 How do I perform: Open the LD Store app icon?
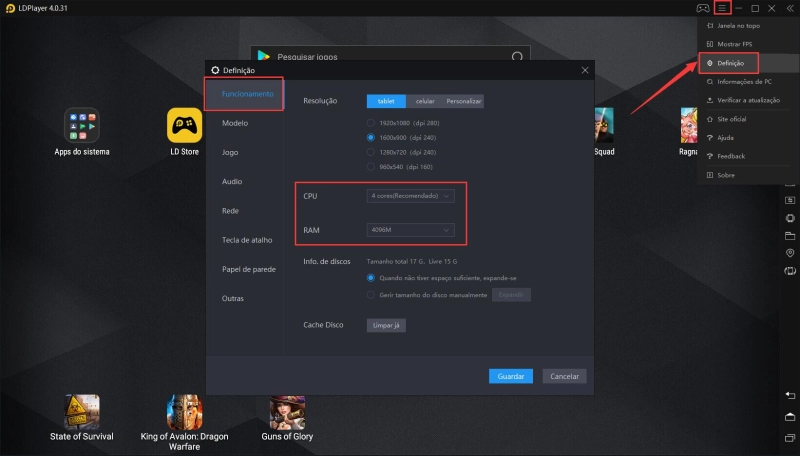click(183, 126)
